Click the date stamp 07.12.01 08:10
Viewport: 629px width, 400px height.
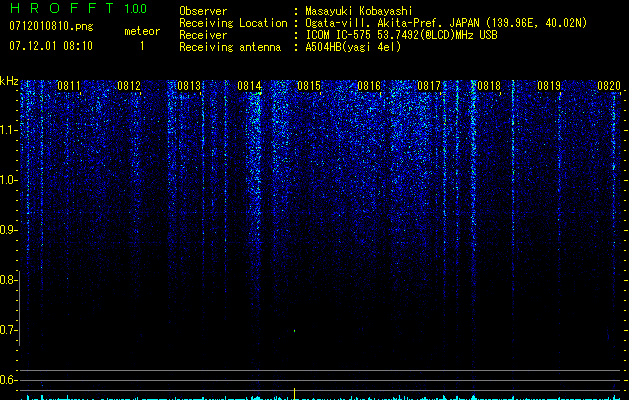point(51,46)
